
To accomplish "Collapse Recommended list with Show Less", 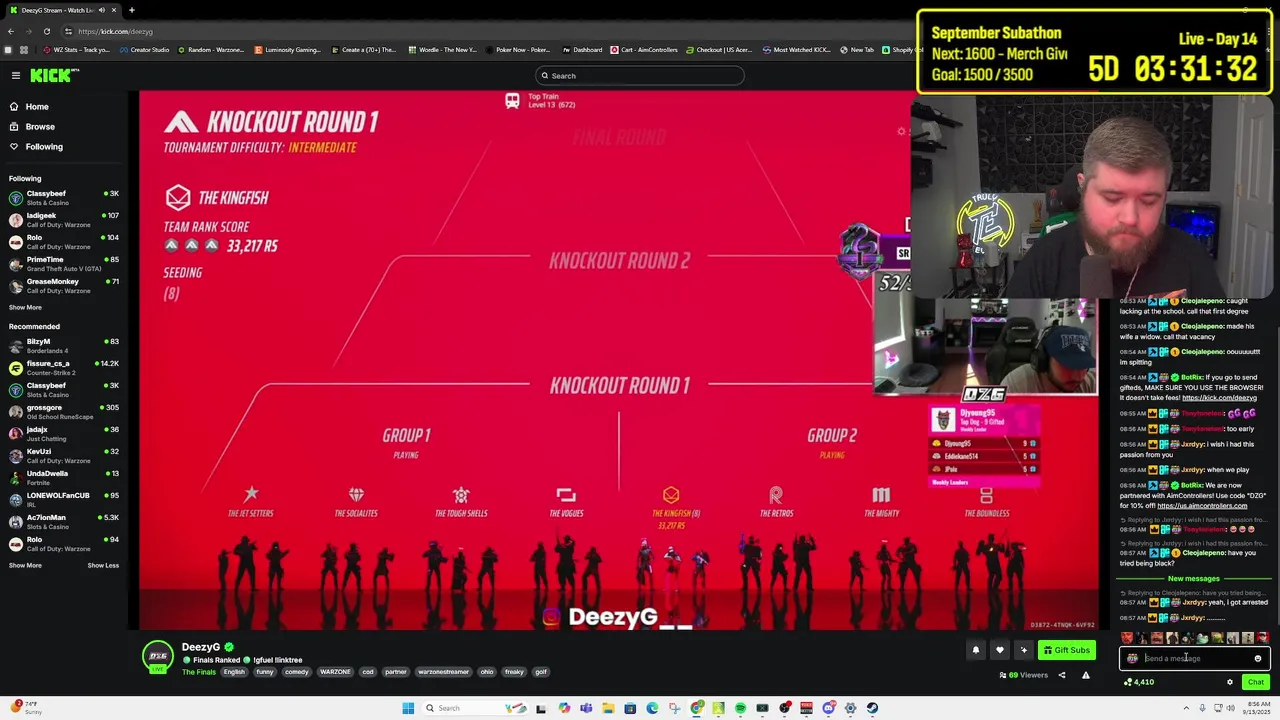I will pyautogui.click(x=103, y=565).
